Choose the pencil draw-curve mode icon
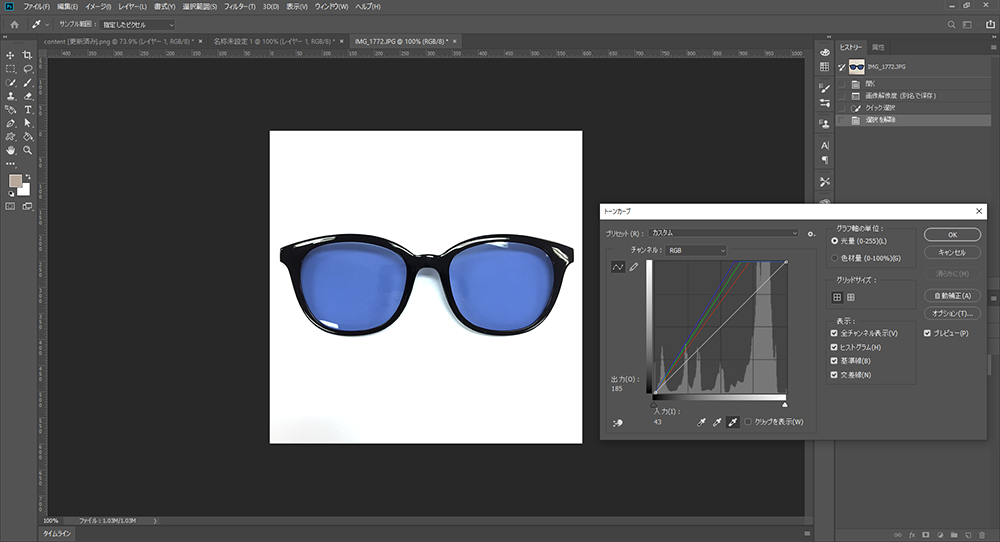The width and height of the screenshot is (1000, 542). click(x=633, y=267)
